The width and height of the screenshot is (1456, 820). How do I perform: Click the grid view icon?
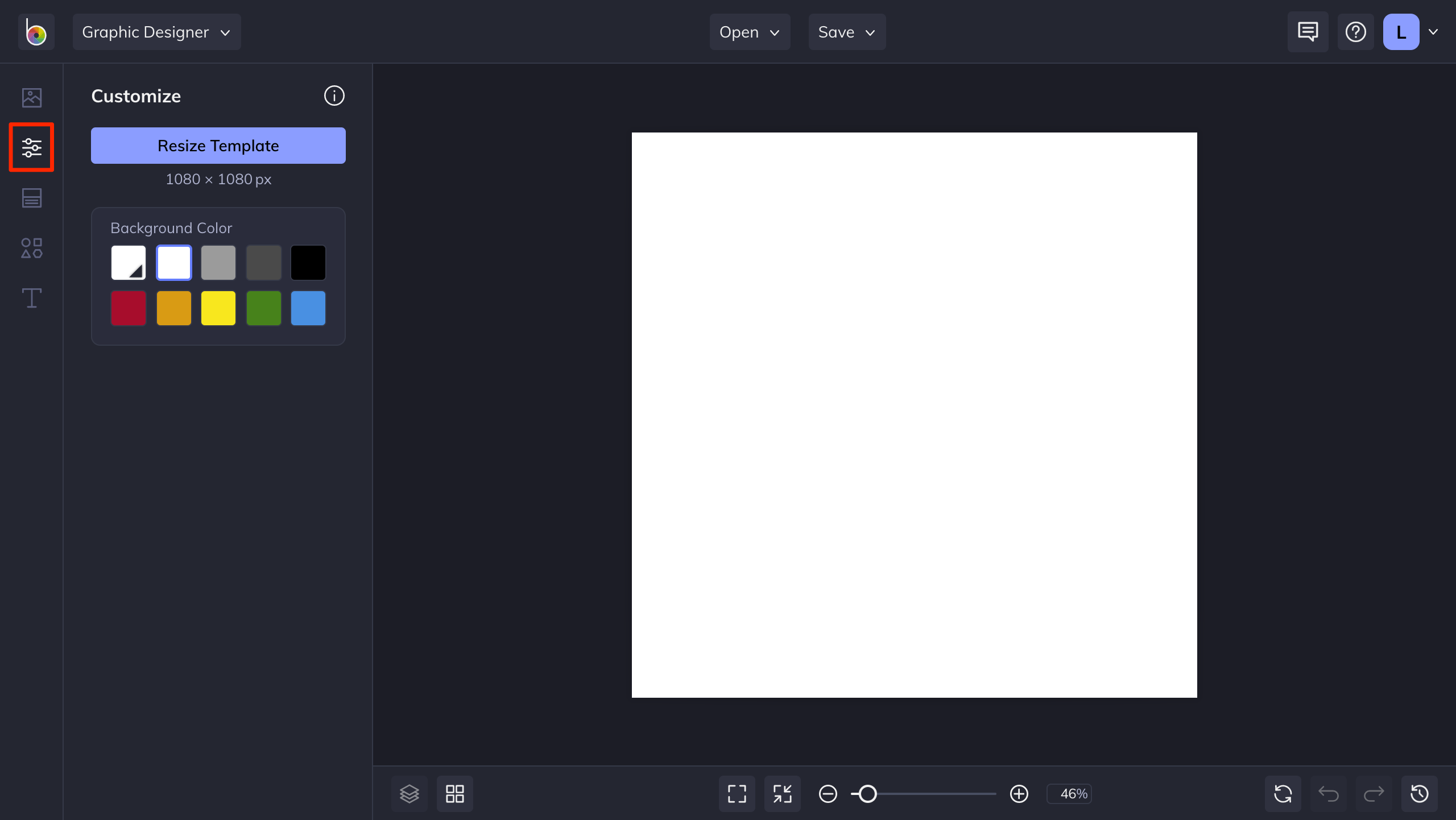454,793
